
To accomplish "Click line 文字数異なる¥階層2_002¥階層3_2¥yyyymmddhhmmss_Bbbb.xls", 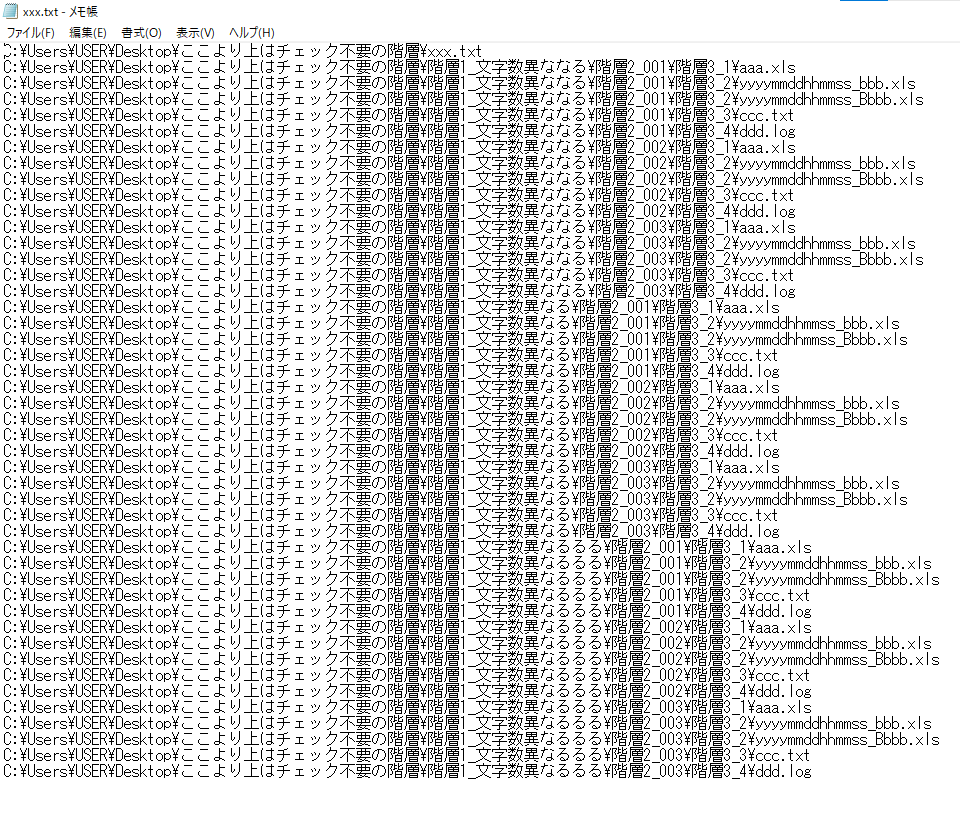I will pos(456,419).
